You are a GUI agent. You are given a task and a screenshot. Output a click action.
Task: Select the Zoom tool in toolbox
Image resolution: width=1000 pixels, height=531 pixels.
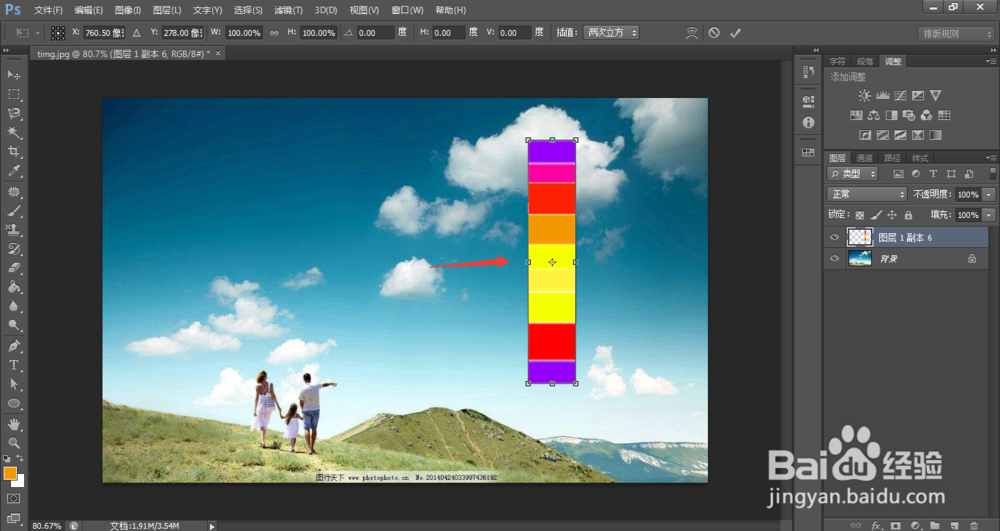tap(13, 443)
